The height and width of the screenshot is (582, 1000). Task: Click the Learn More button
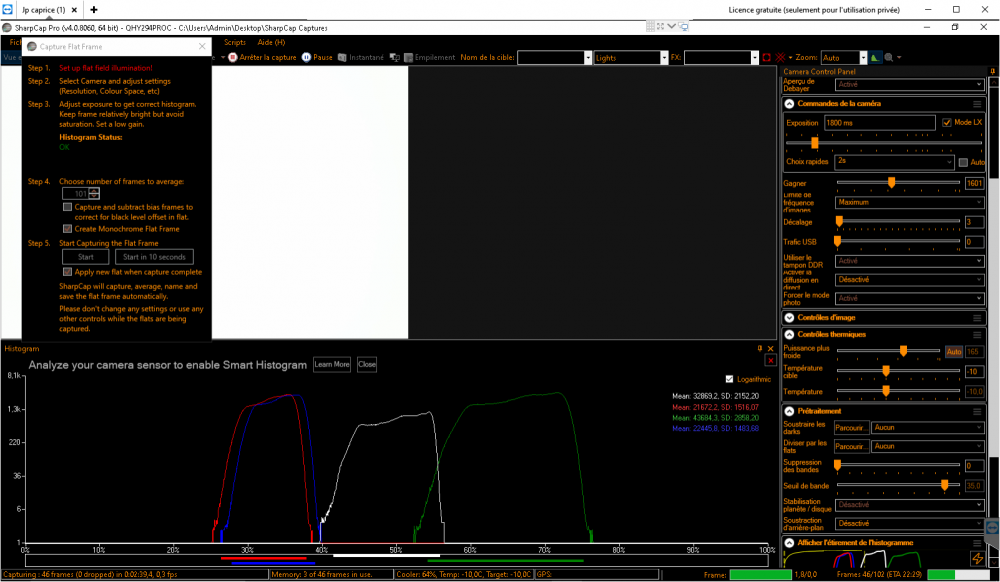coord(332,365)
